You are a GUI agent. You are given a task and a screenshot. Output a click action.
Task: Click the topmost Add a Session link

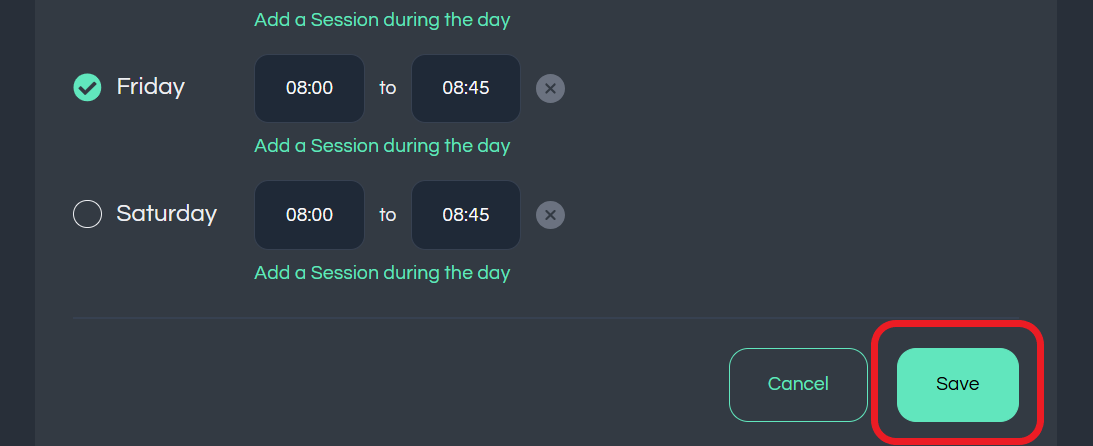tap(382, 20)
